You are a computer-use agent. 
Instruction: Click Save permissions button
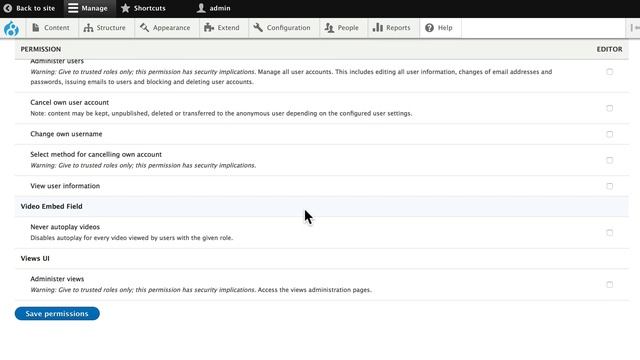click(x=57, y=313)
